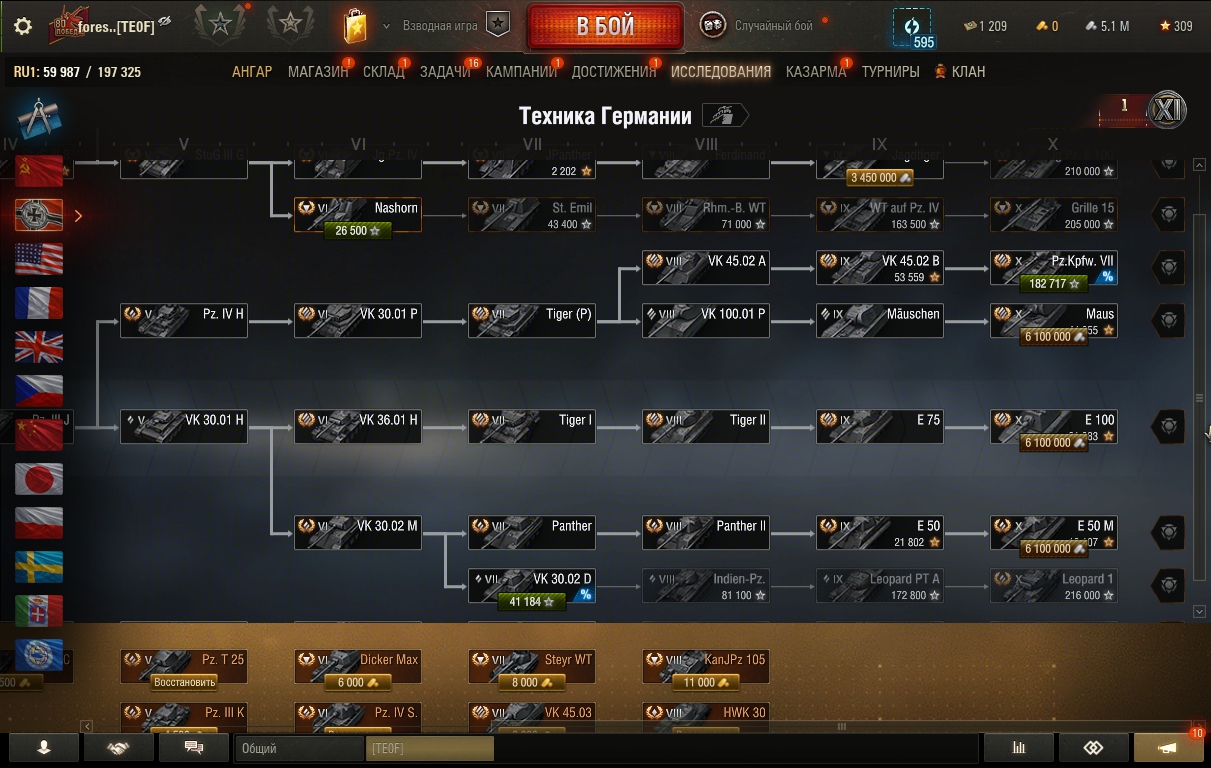The image size is (1211, 768).
Task: Toggle the hidden status eye icon
Action: (x=165, y=21)
